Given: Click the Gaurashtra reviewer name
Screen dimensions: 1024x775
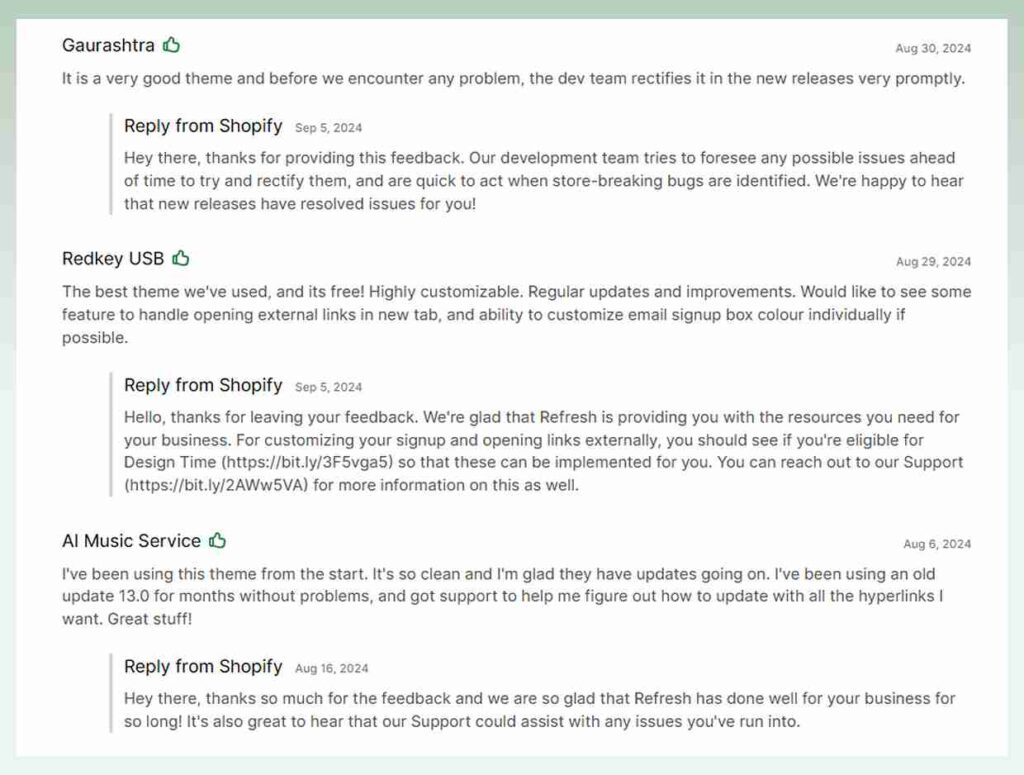Looking at the screenshot, I should point(108,46).
